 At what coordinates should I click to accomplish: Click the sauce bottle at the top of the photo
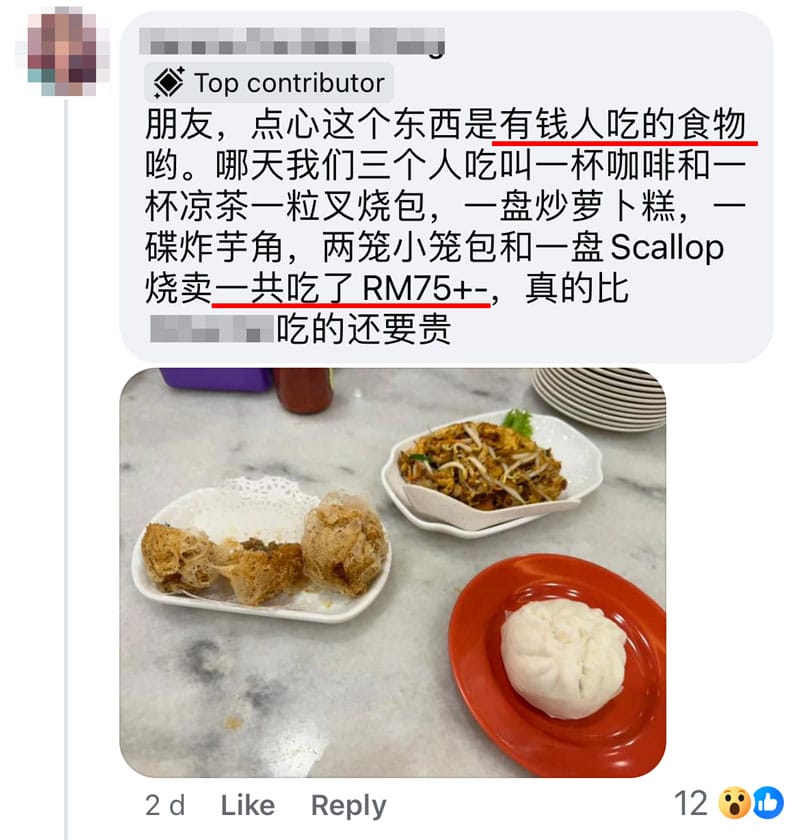[304, 389]
